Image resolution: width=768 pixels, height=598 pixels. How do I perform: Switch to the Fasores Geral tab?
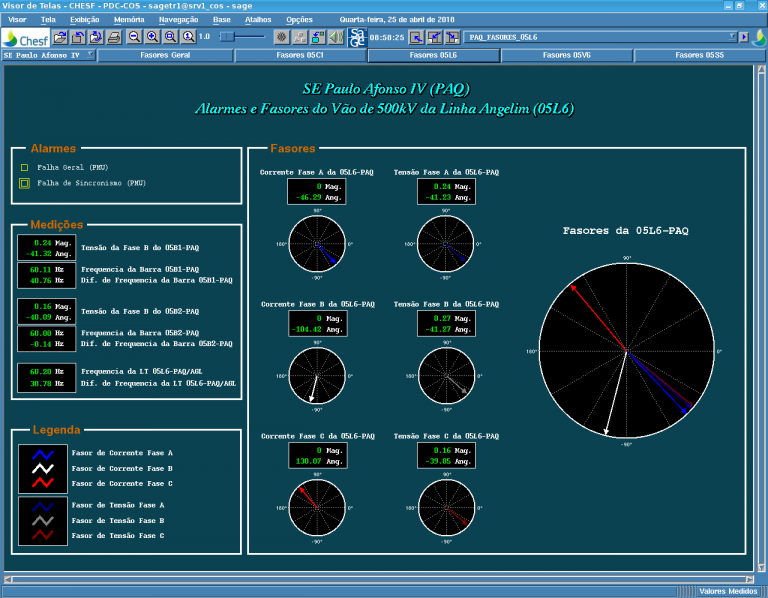[165, 56]
